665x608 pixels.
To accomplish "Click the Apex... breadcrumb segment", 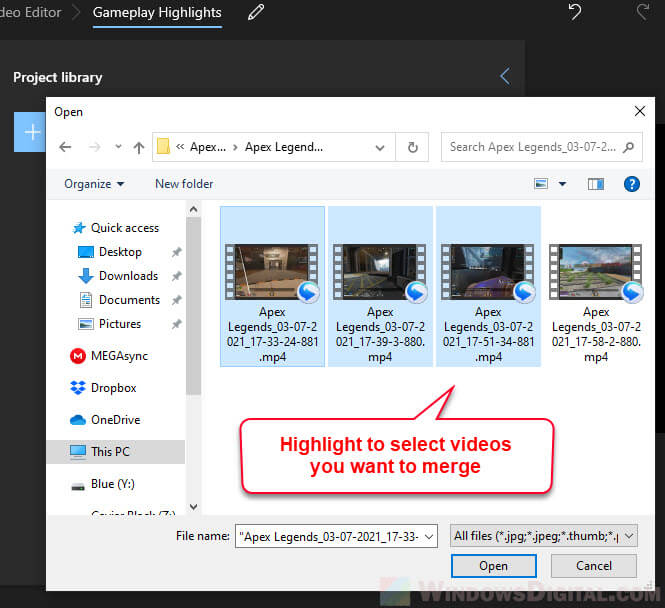I will [208, 147].
